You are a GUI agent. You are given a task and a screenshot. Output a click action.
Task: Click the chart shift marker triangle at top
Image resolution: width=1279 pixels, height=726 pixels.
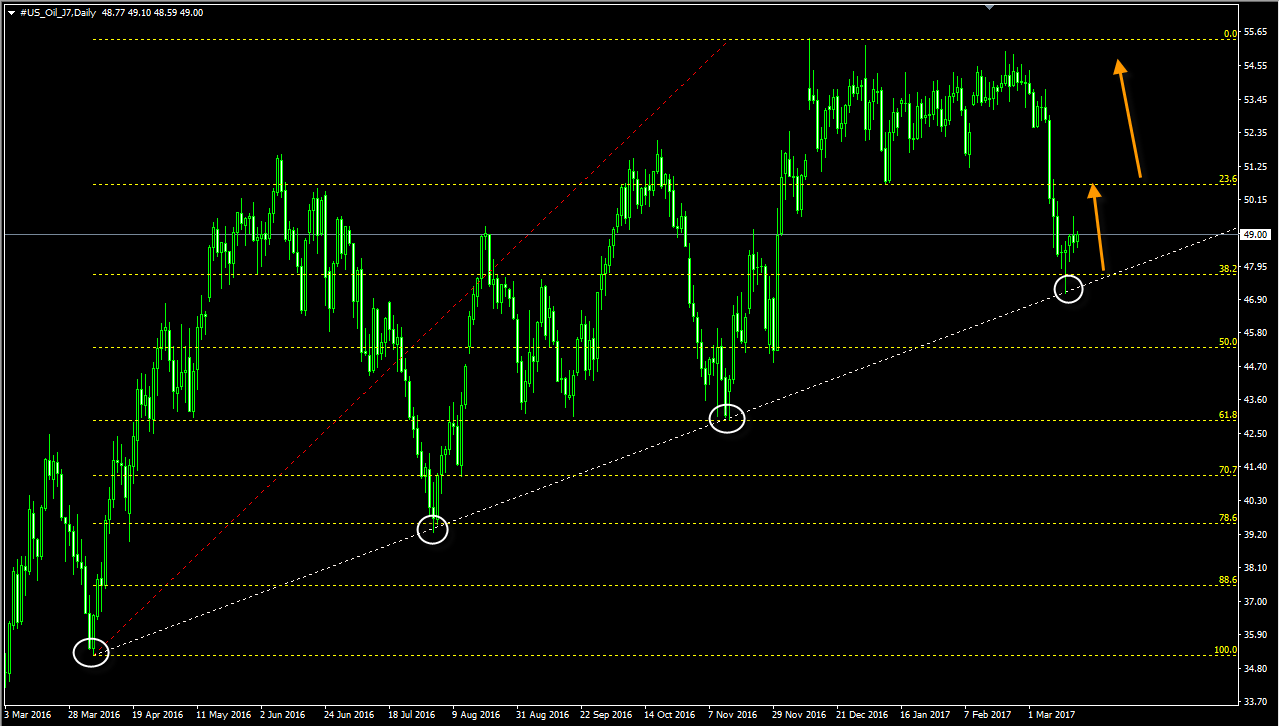[989, 7]
